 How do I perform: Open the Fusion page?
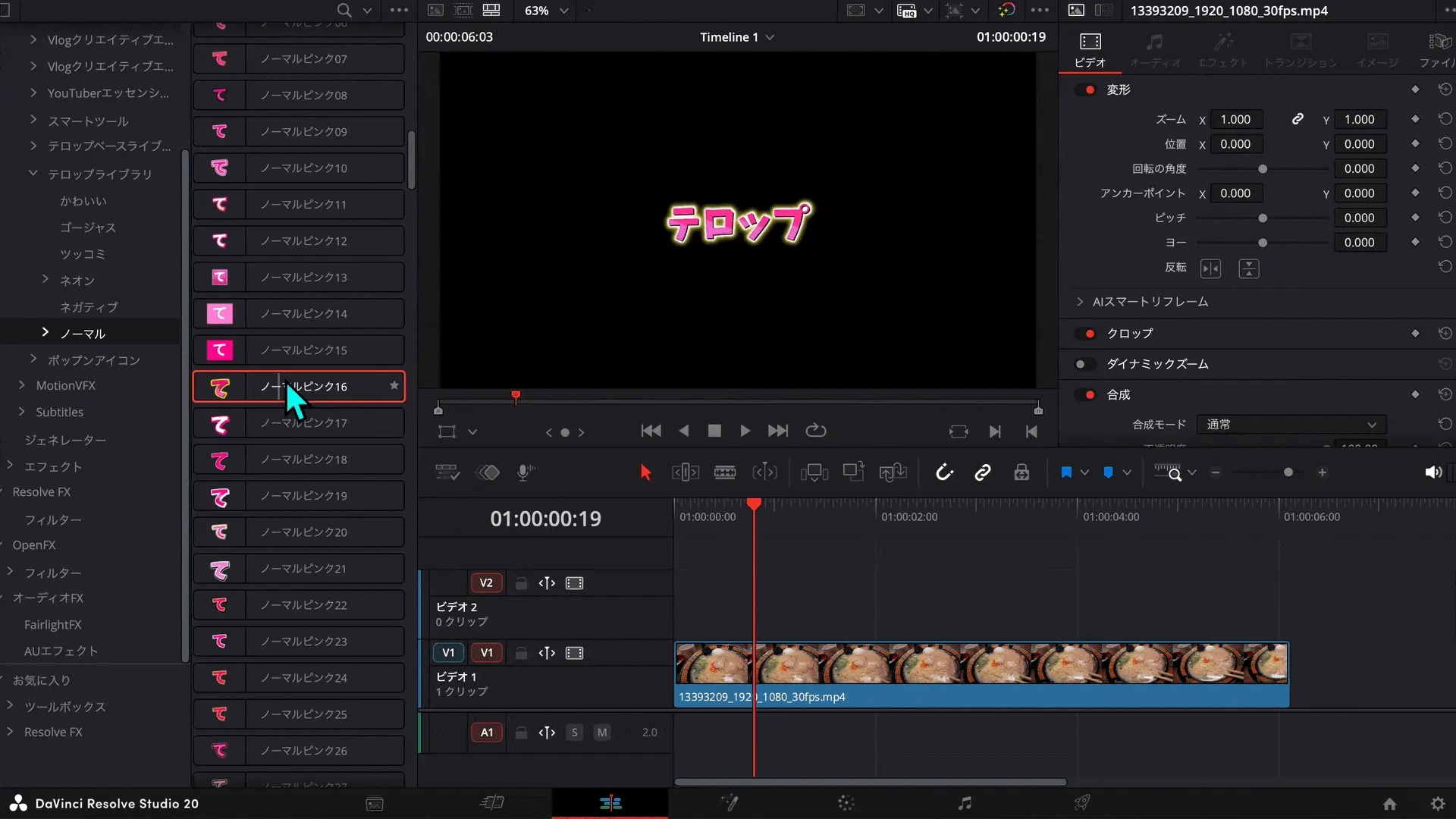pos(731,803)
